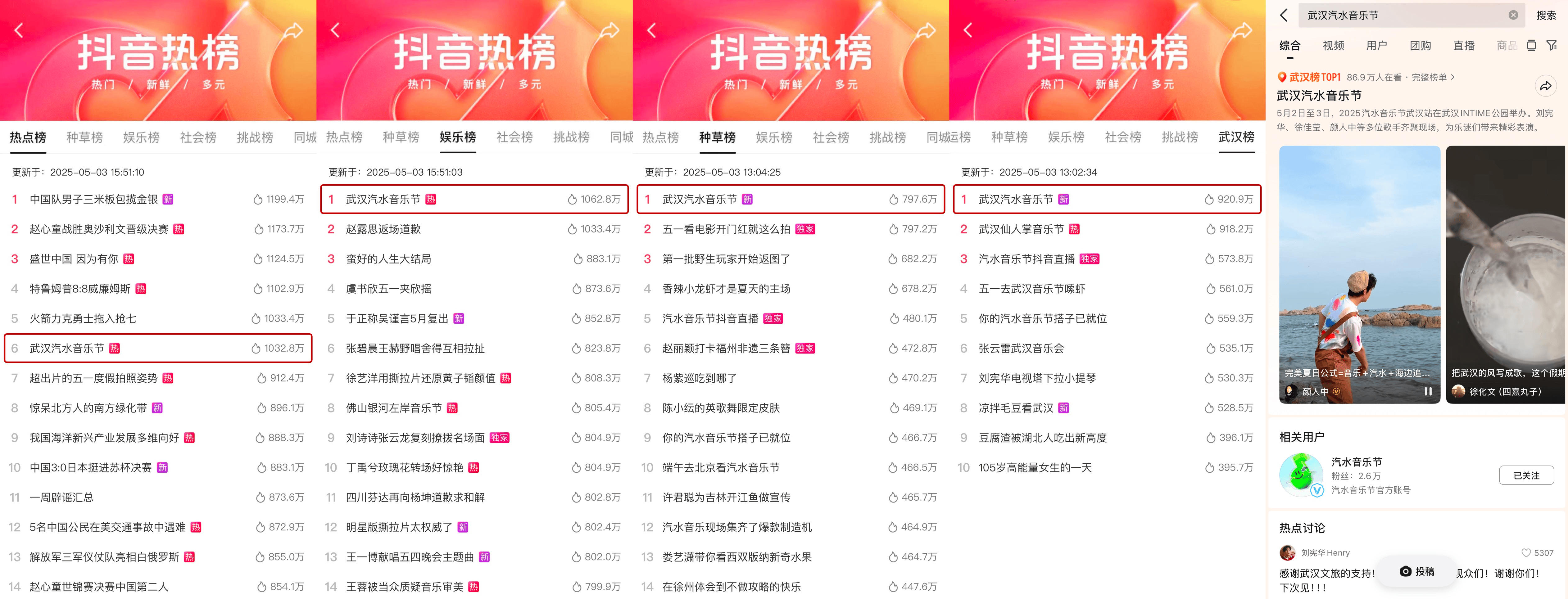
Task: Tap the share arrow on the 种草榜-selected screen
Action: point(927,30)
